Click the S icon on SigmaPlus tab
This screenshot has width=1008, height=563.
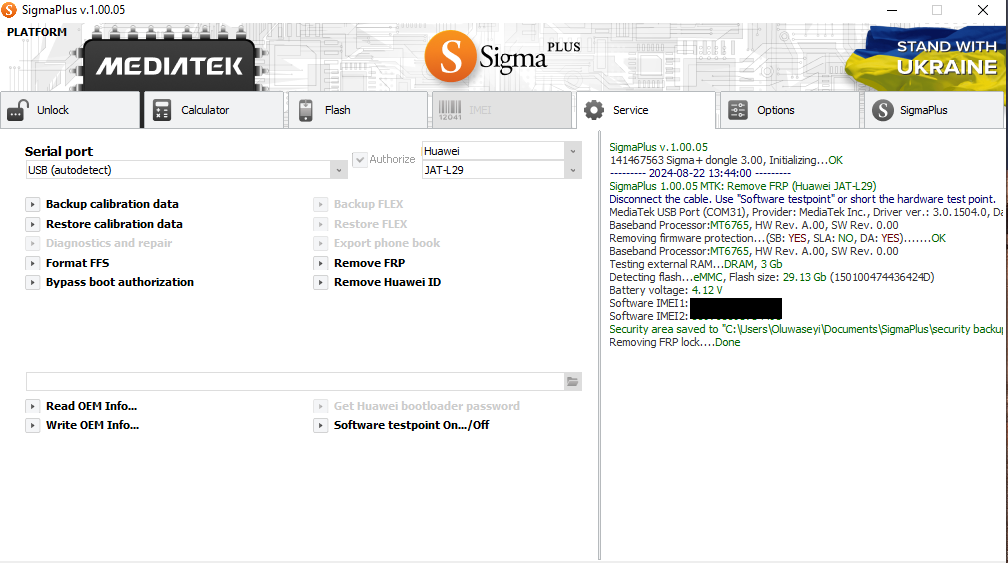coord(883,110)
